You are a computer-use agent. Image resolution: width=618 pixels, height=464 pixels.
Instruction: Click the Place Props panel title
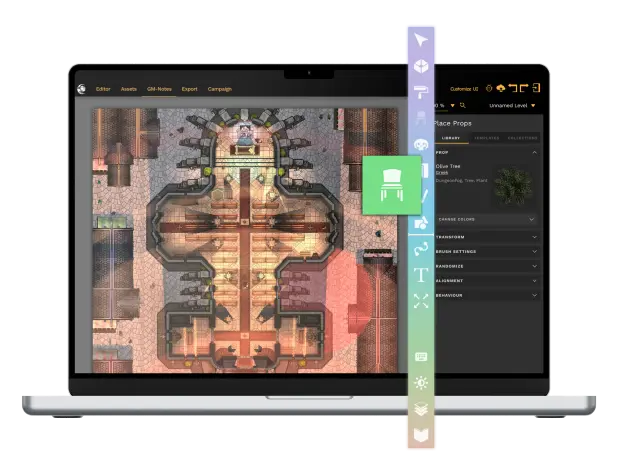click(453, 123)
